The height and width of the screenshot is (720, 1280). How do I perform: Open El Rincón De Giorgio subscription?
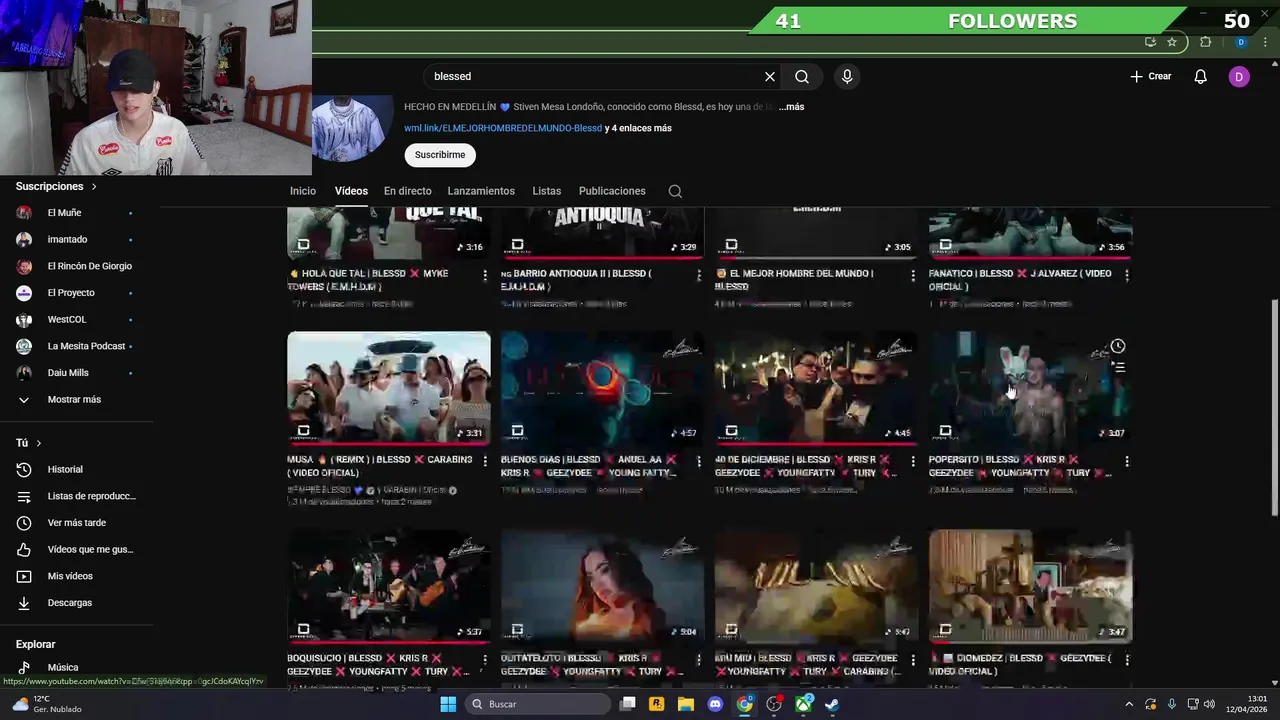(x=77, y=266)
